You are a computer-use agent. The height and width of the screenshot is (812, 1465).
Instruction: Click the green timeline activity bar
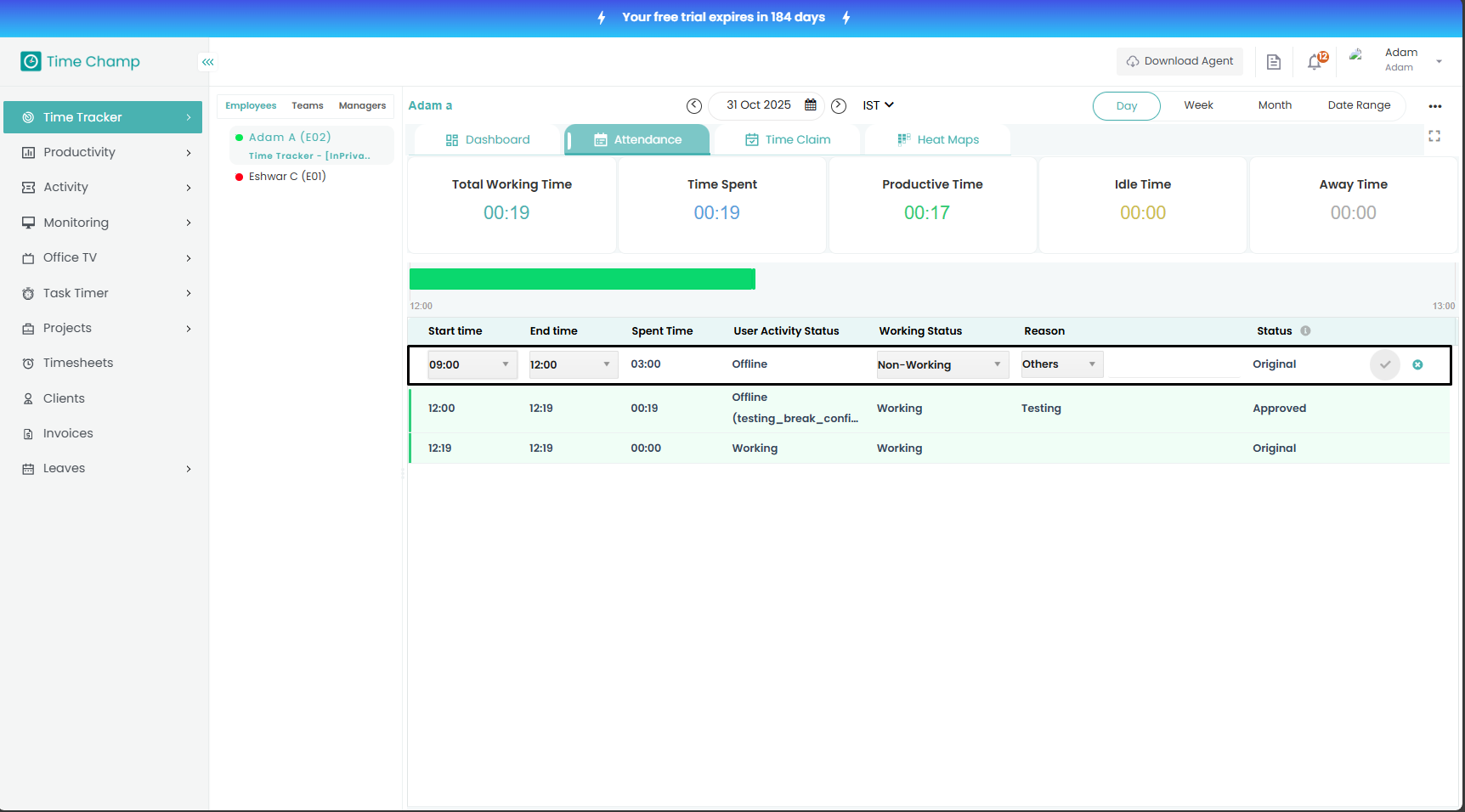tap(582, 279)
